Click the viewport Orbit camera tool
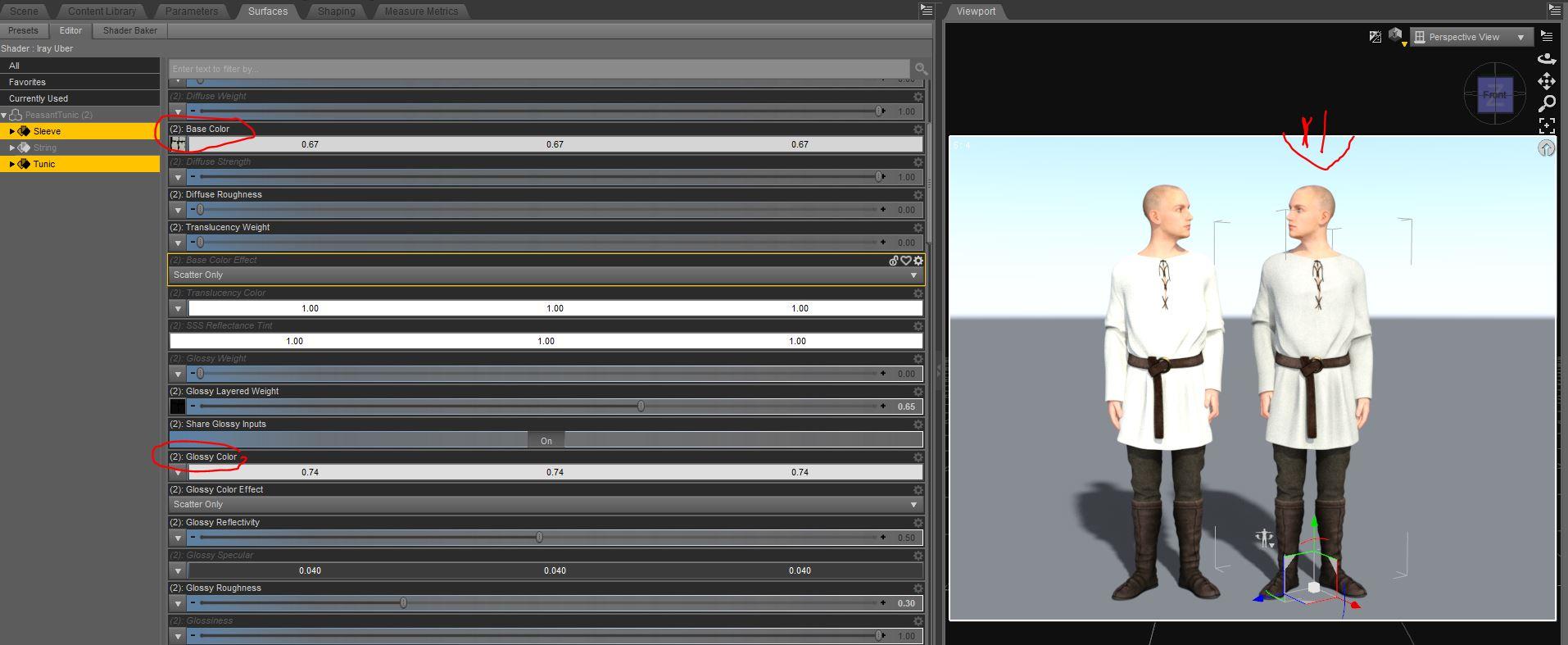This screenshot has width=1568, height=645. (1547, 59)
